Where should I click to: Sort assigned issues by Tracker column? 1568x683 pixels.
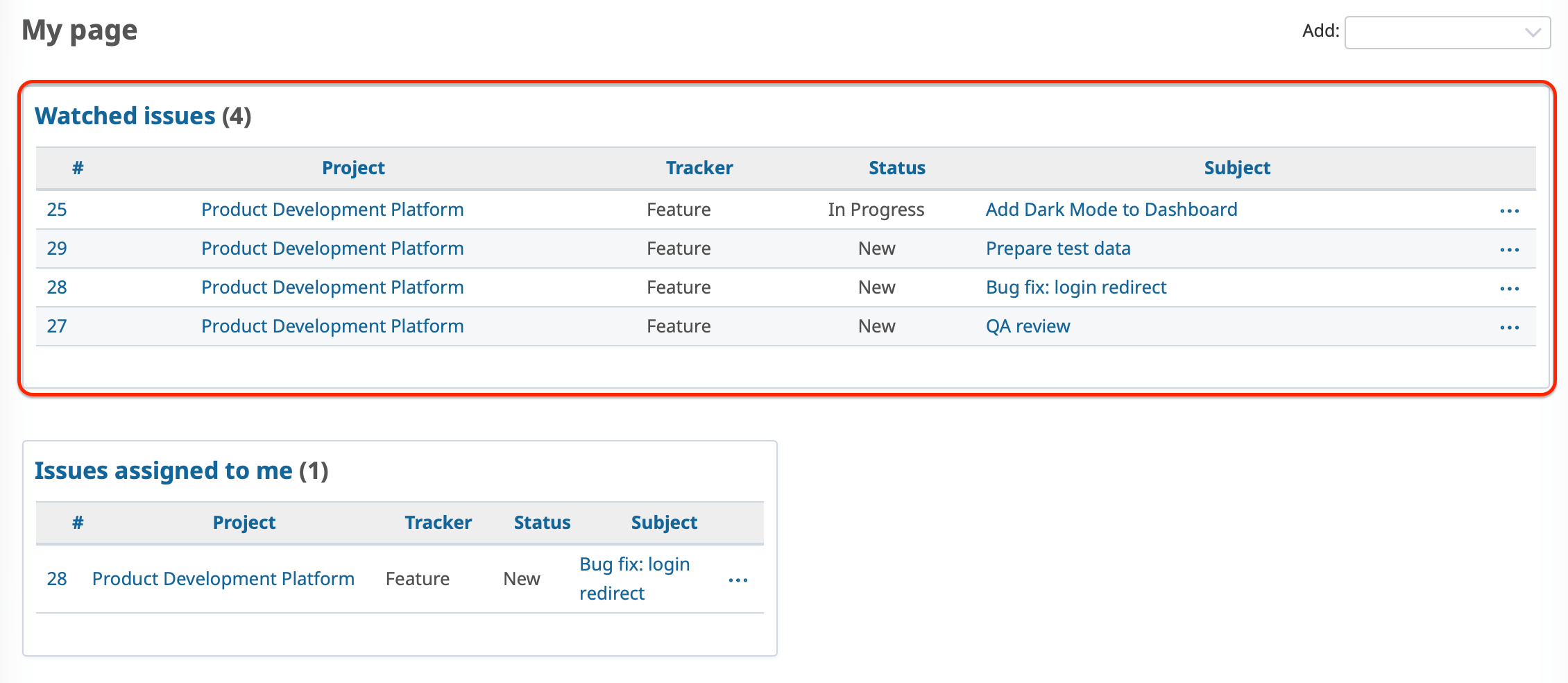[438, 523]
